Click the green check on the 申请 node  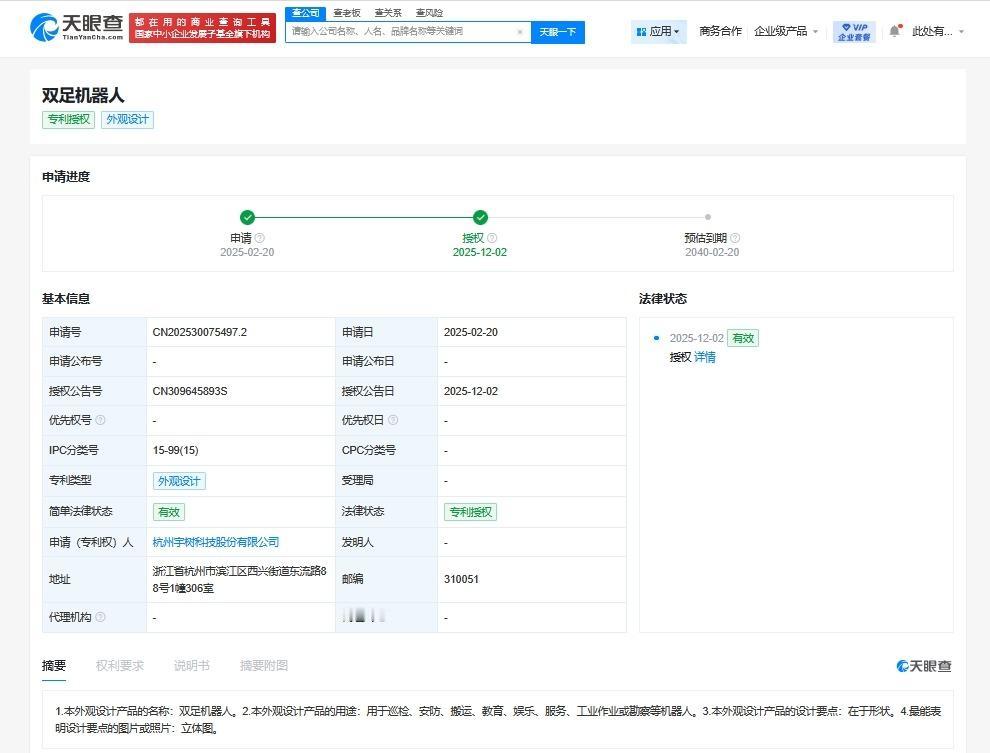(x=247, y=216)
